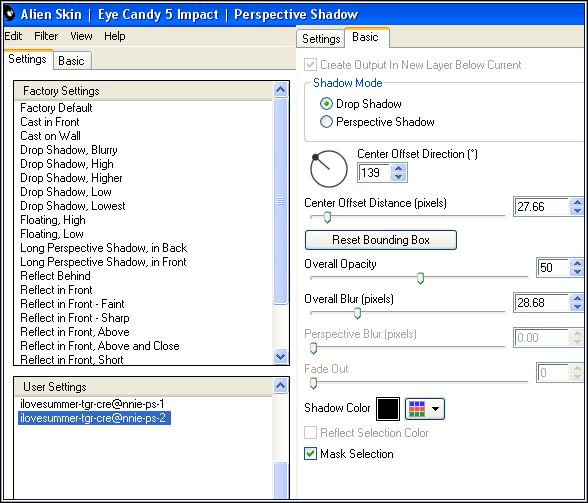Viewport: 588px width, 503px height.
Task: Click the Overall Opacity slider handle
Action: click(x=420, y=278)
